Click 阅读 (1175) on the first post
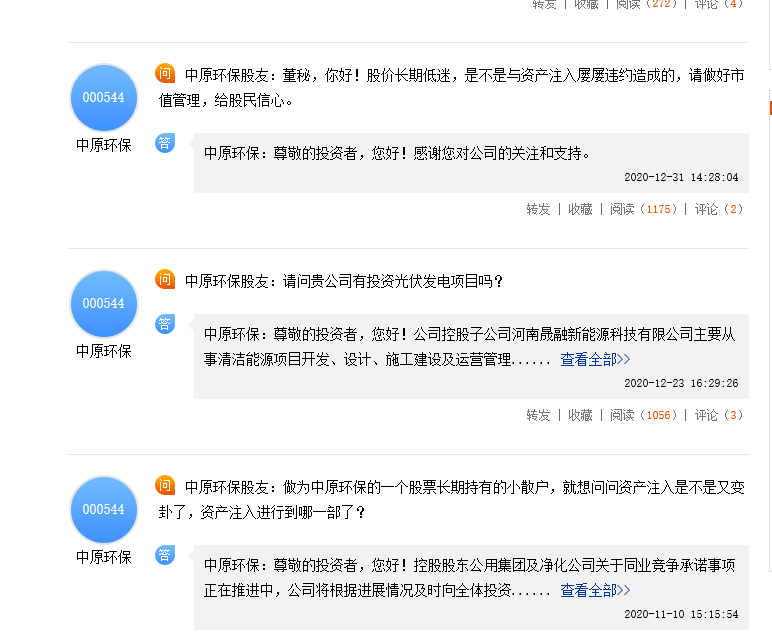 pyautogui.click(x=644, y=209)
